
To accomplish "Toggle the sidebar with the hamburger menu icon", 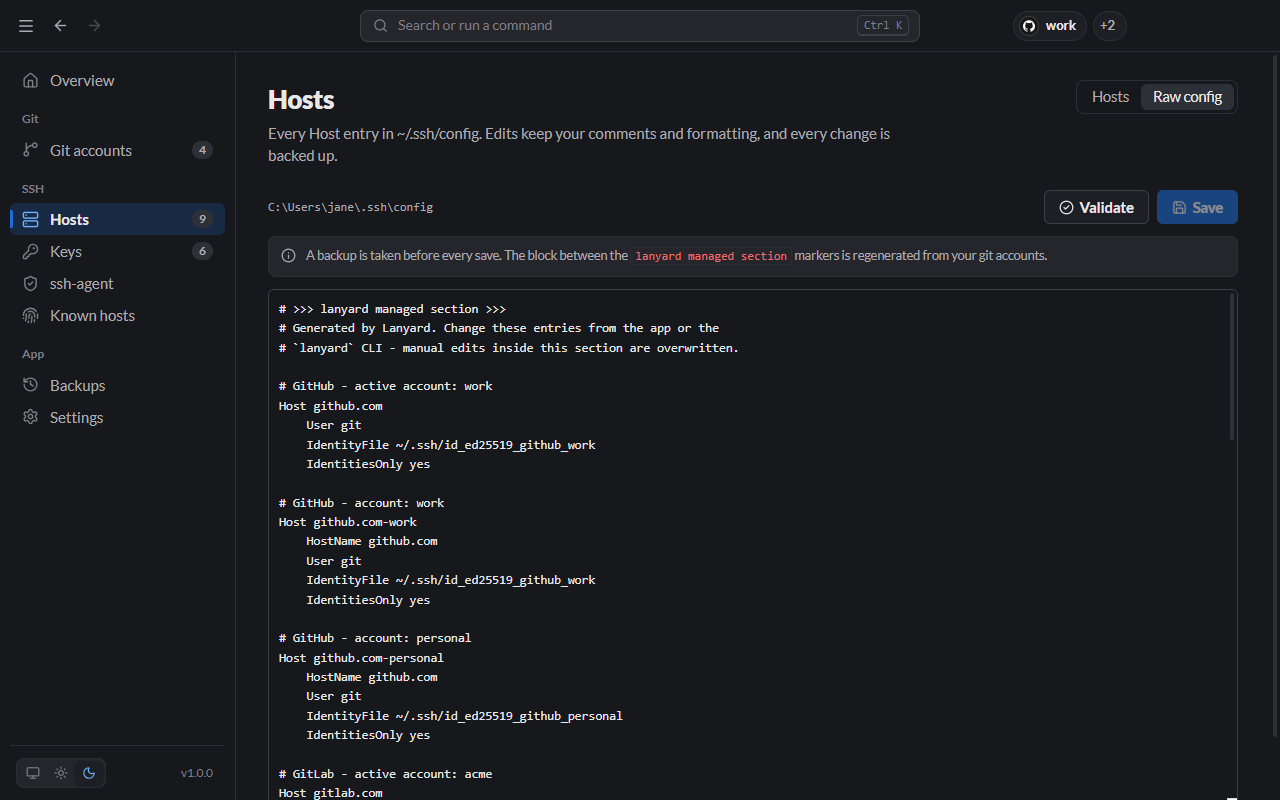I will (26, 26).
